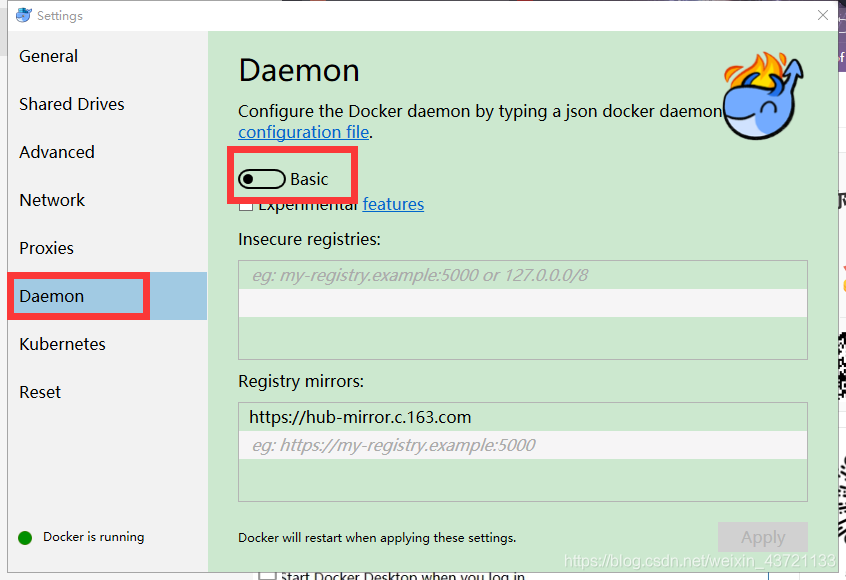Image resolution: width=846 pixels, height=580 pixels.
Task: Click the Insecure registries input field
Action: [x=522, y=275]
